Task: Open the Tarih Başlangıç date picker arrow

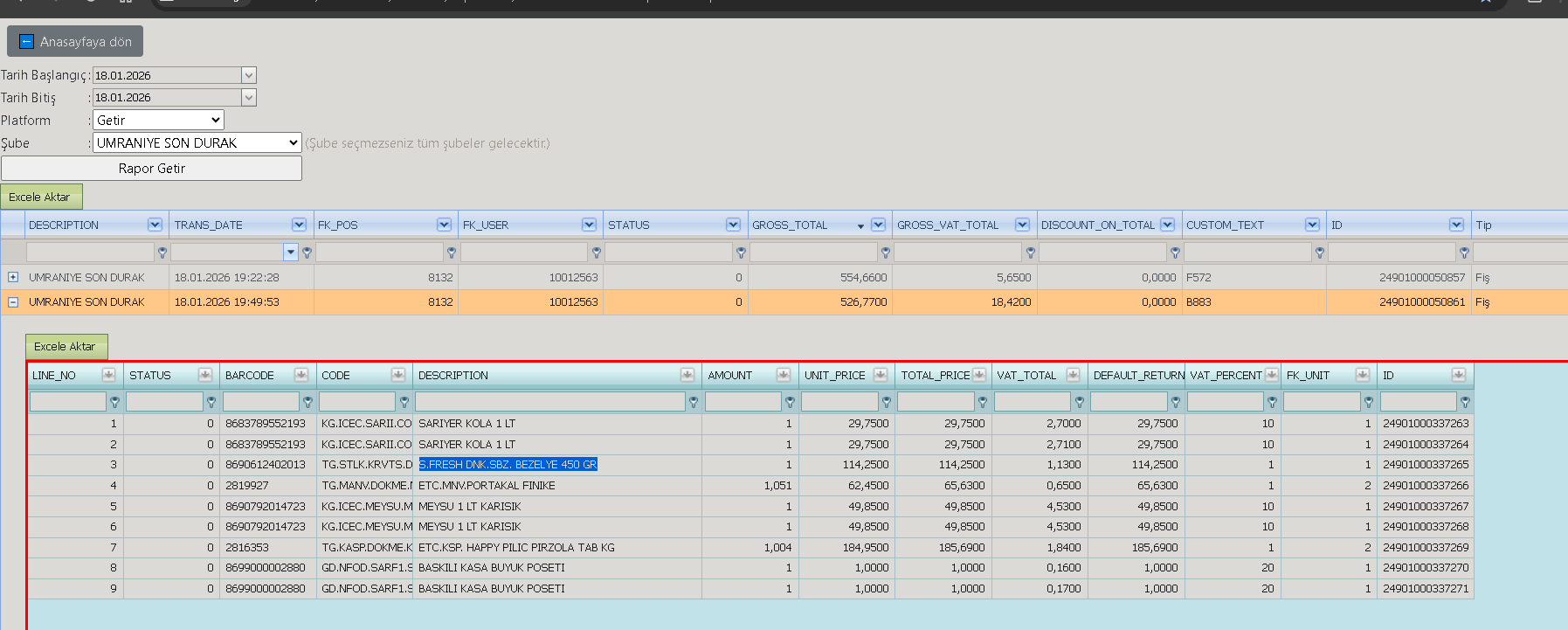Action: pos(249,75)
